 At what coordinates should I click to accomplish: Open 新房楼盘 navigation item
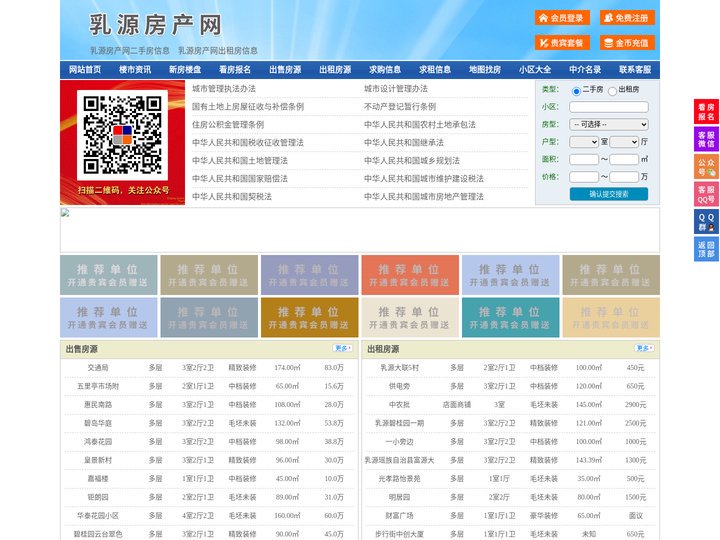coord(185,70)
